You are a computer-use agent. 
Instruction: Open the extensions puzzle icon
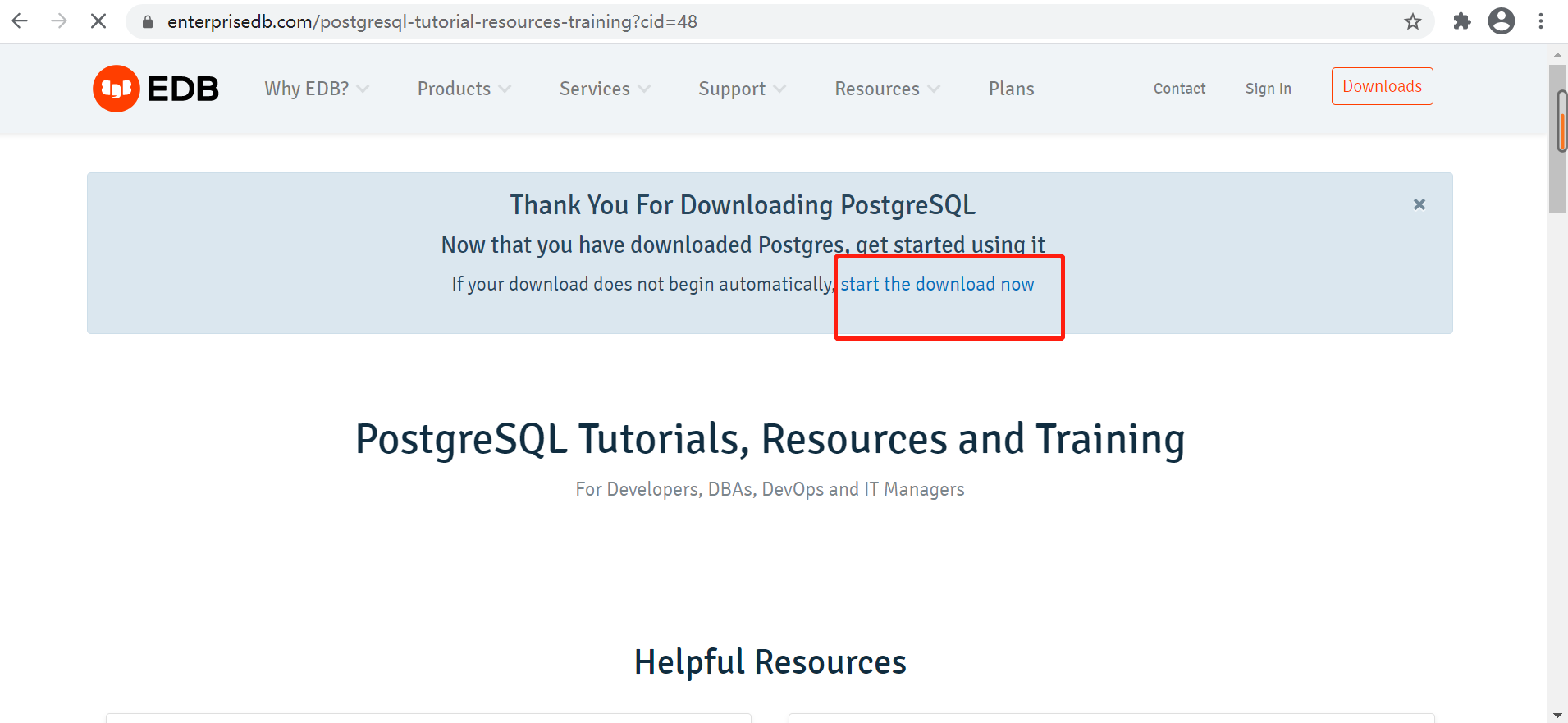[1461, 21]
